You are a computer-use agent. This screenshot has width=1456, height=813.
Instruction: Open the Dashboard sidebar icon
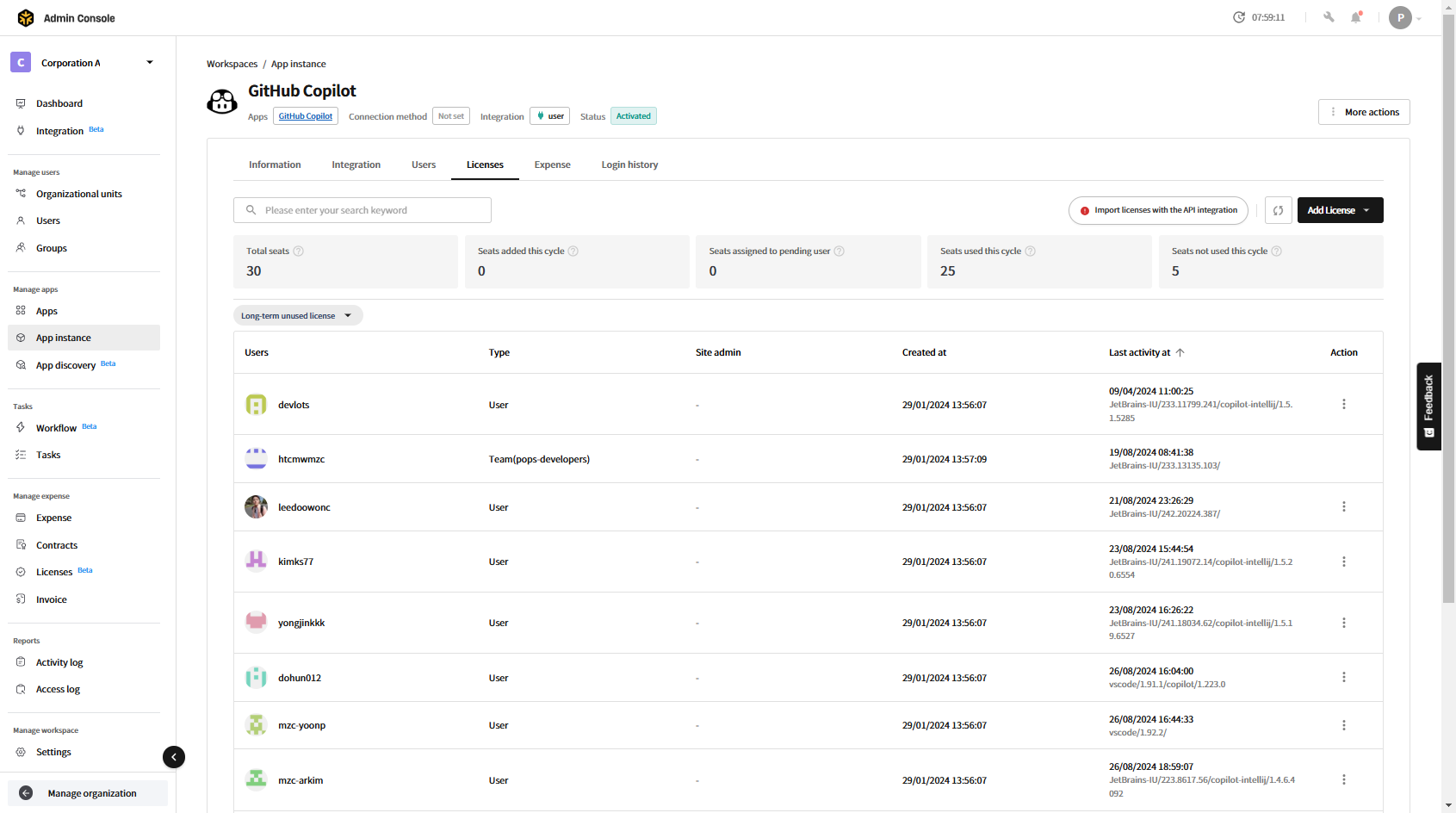click(21, 103)
